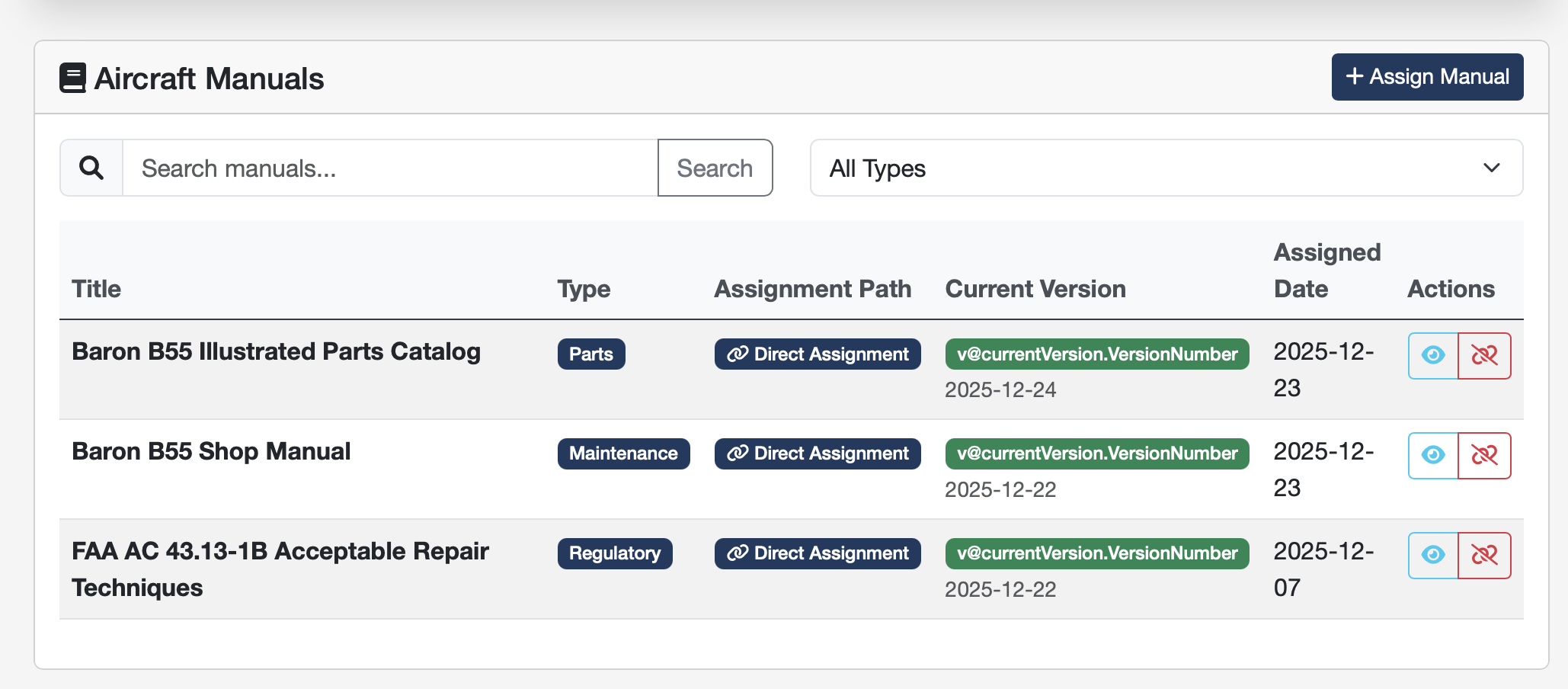Click the Parts type badge
1568x689 pixels.
coord(591,354)
